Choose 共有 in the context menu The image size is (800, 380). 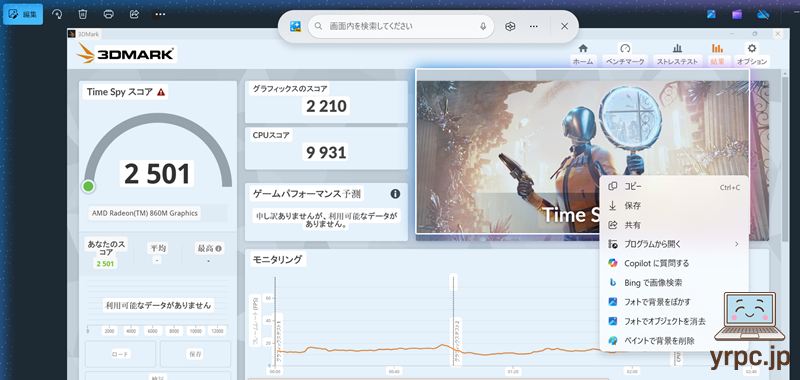point(674,225)
